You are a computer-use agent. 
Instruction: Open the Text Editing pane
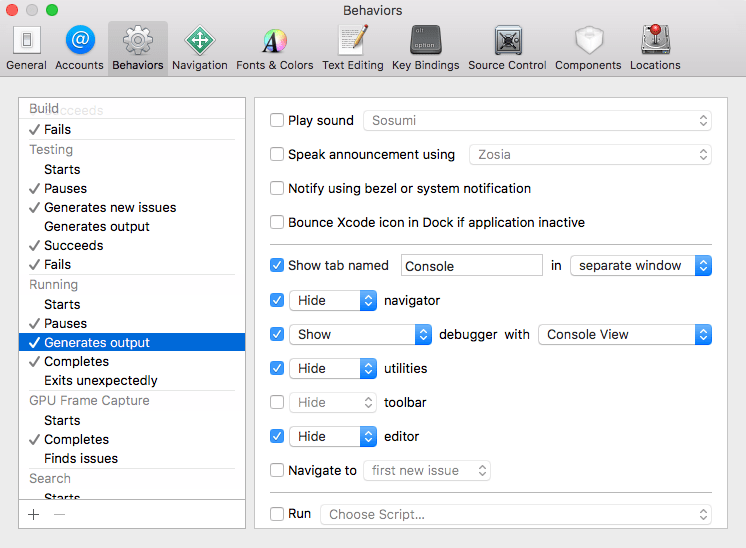coord(352,48)
